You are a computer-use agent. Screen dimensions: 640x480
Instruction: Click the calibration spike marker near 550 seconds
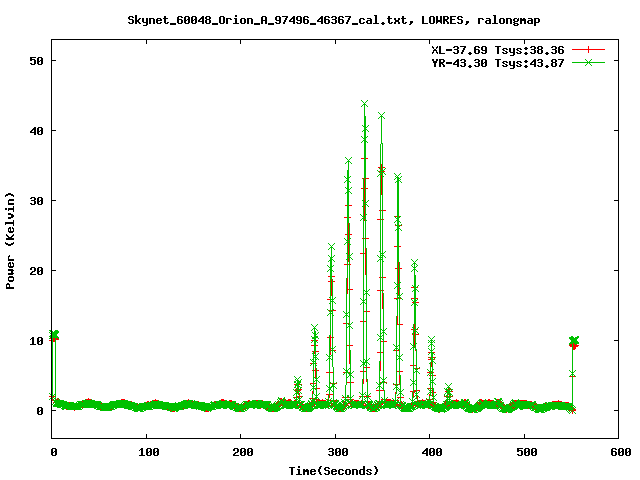click(x=574, y=342)
